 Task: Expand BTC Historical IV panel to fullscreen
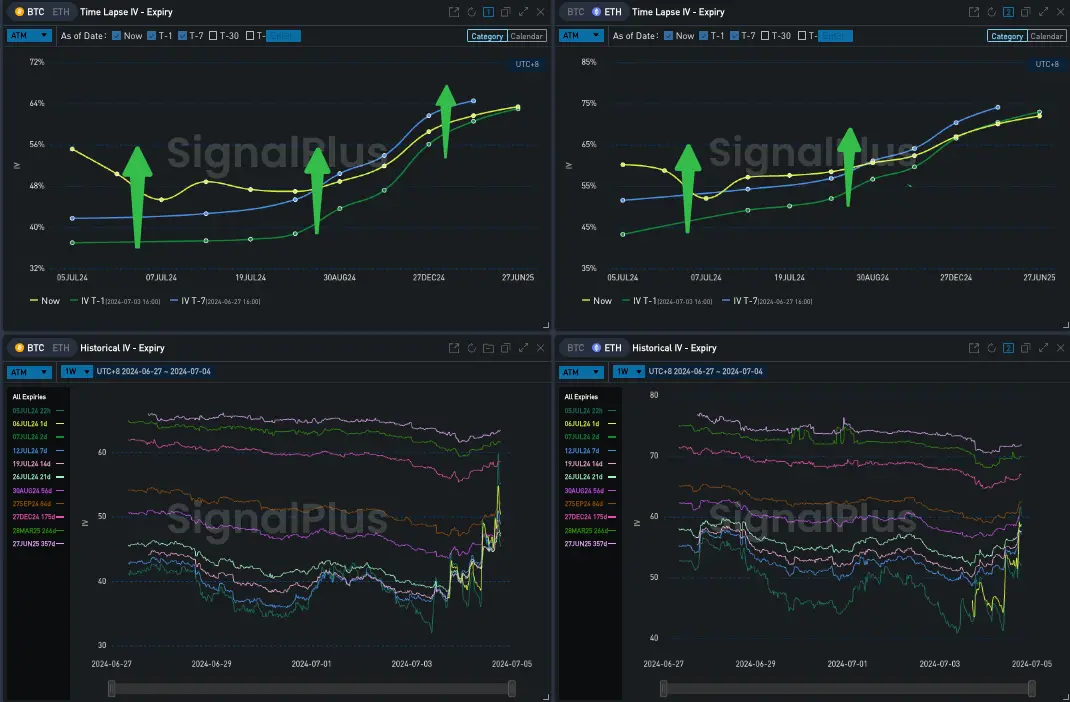523,348
